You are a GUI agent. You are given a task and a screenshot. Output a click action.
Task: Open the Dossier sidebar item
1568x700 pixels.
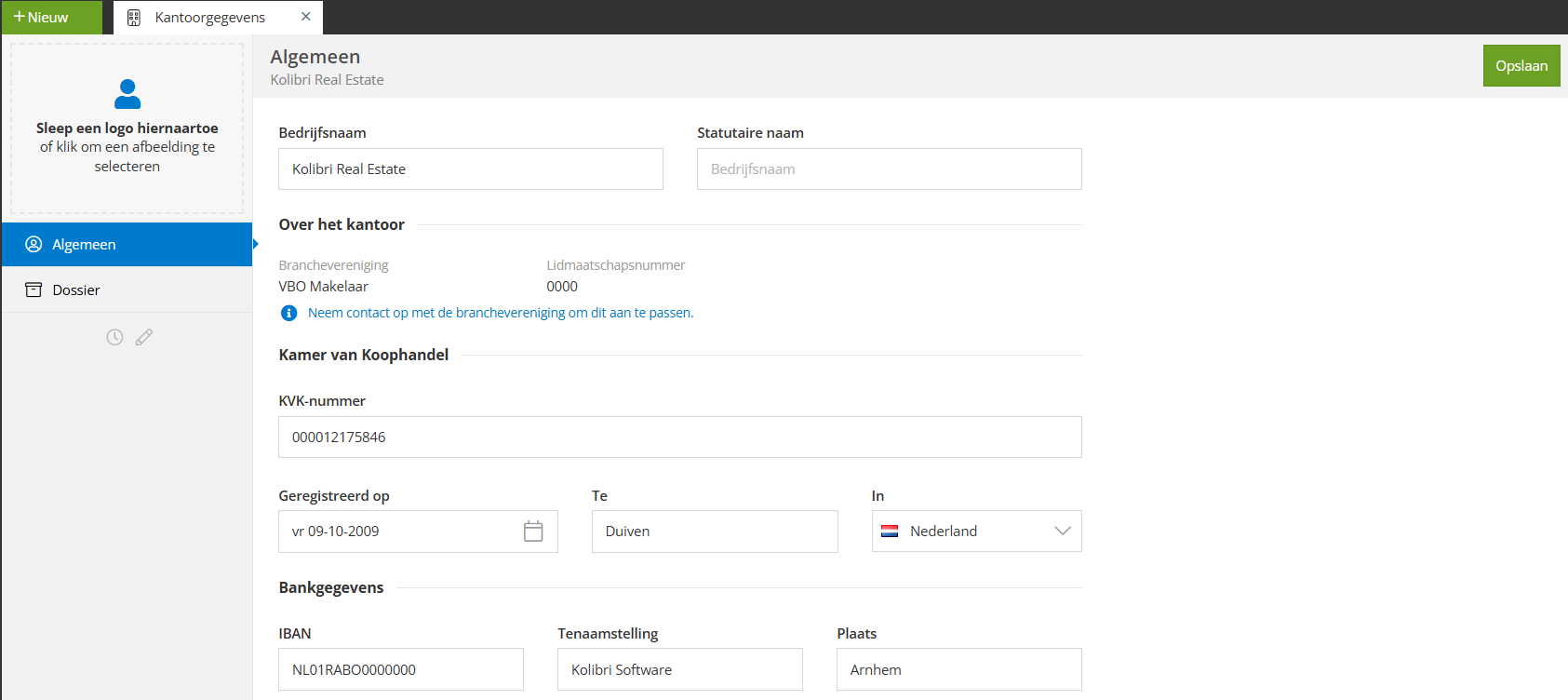[x=127, y=290]
